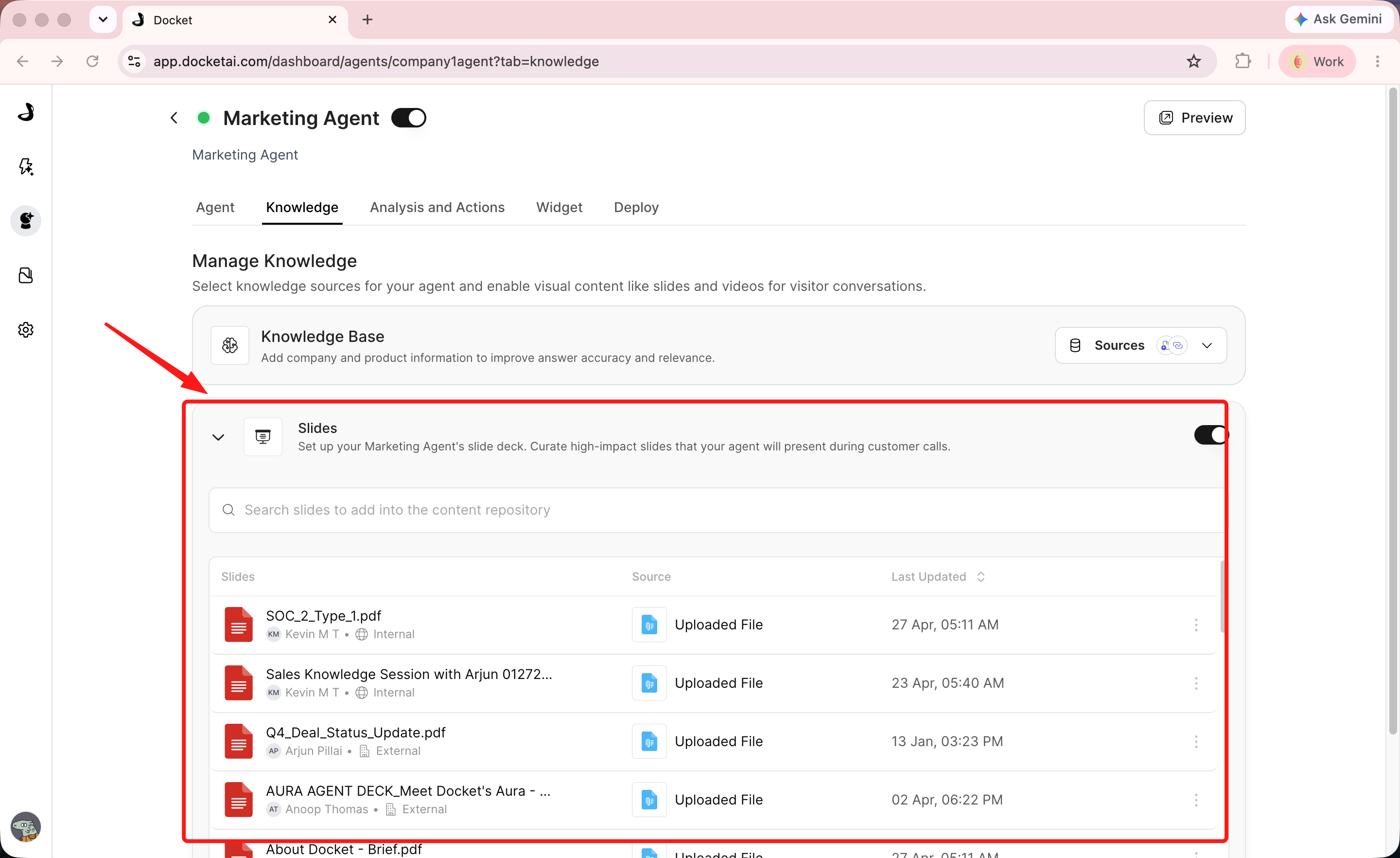Open the Deploy tab
The height and width of the screenshot is (858, 1400).
tap(636, 208)
